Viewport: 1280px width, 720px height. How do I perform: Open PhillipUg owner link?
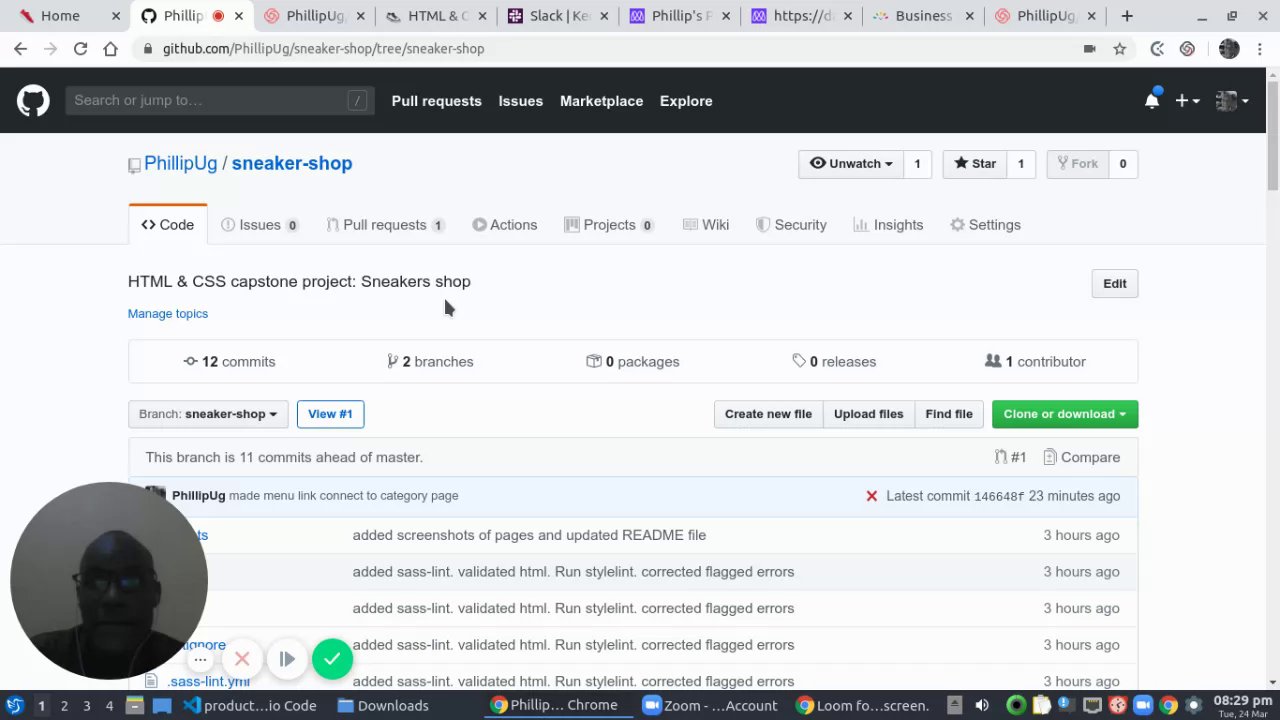180,164
